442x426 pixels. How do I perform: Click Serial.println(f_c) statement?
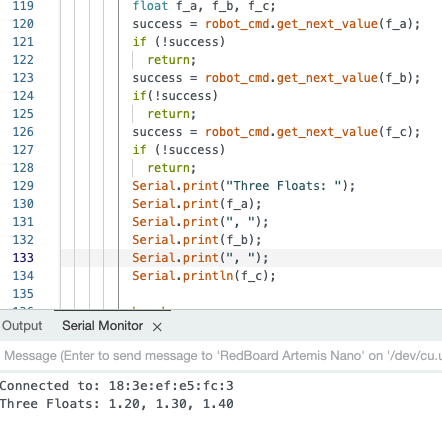tap(204, 276)
